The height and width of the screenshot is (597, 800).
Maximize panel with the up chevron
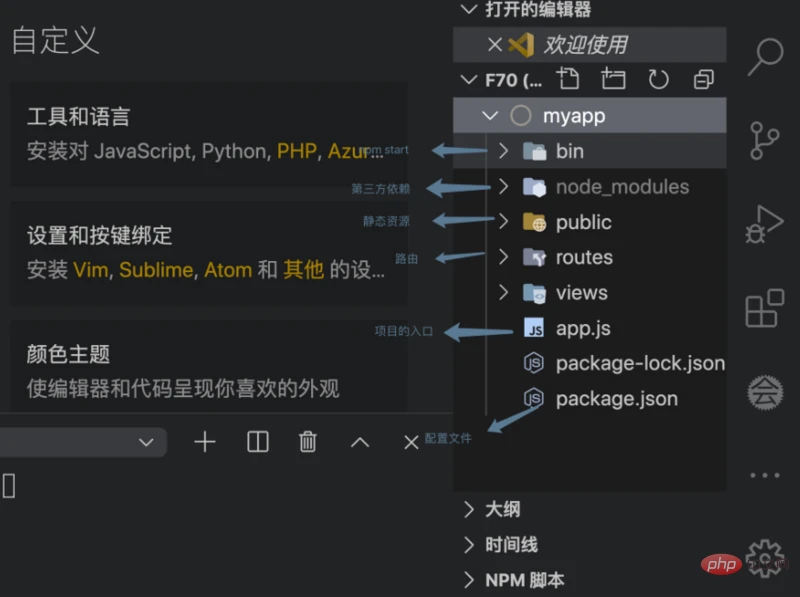pyautogui.click(x=360, y=442)
